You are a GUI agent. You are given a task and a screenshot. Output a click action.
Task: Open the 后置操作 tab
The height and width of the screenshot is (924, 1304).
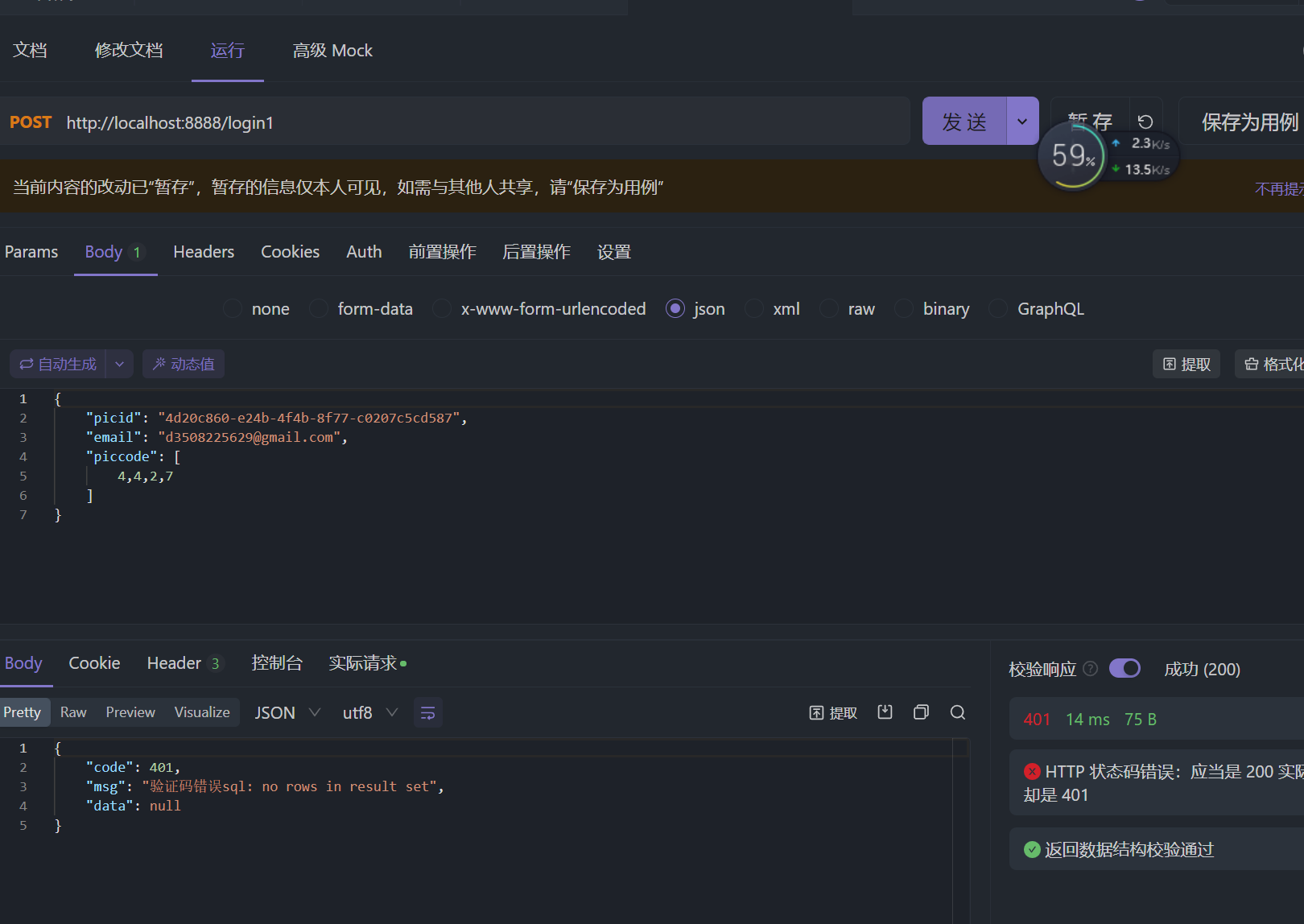point(536,252)
